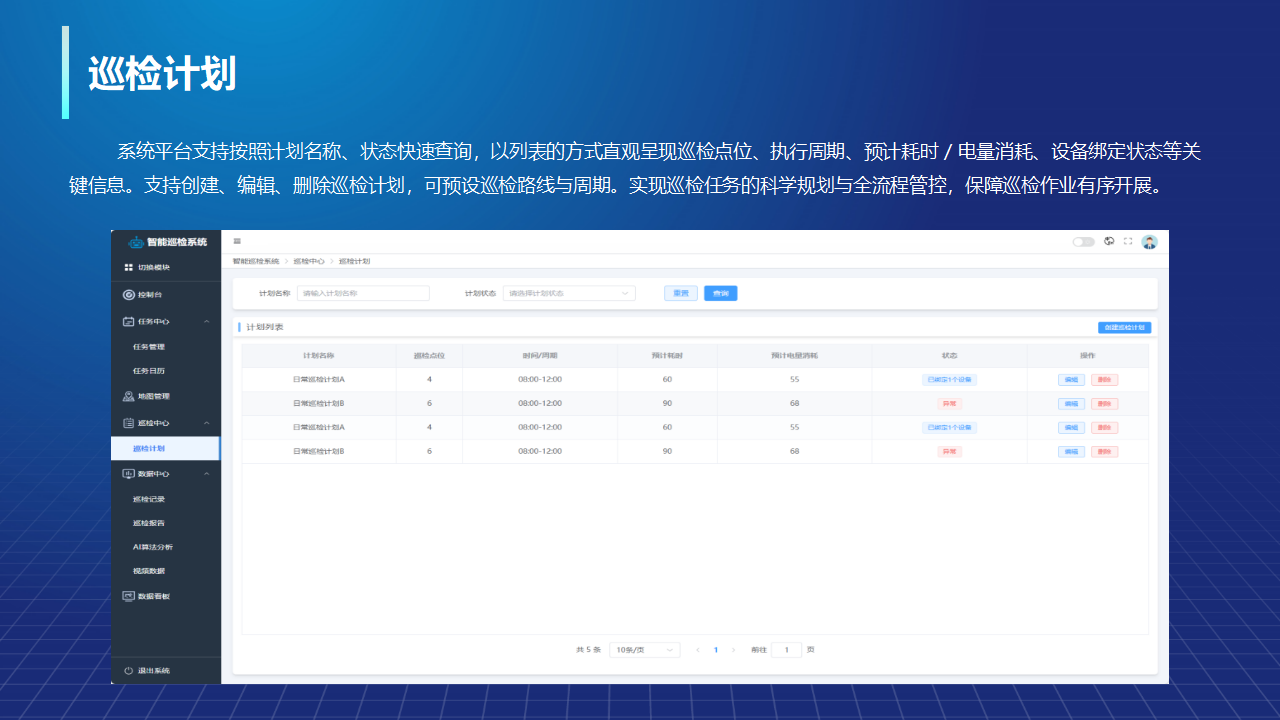Click the 时间/周期 column header
The height and width of the screenshot is (720, 1280).
click(540, 356)
